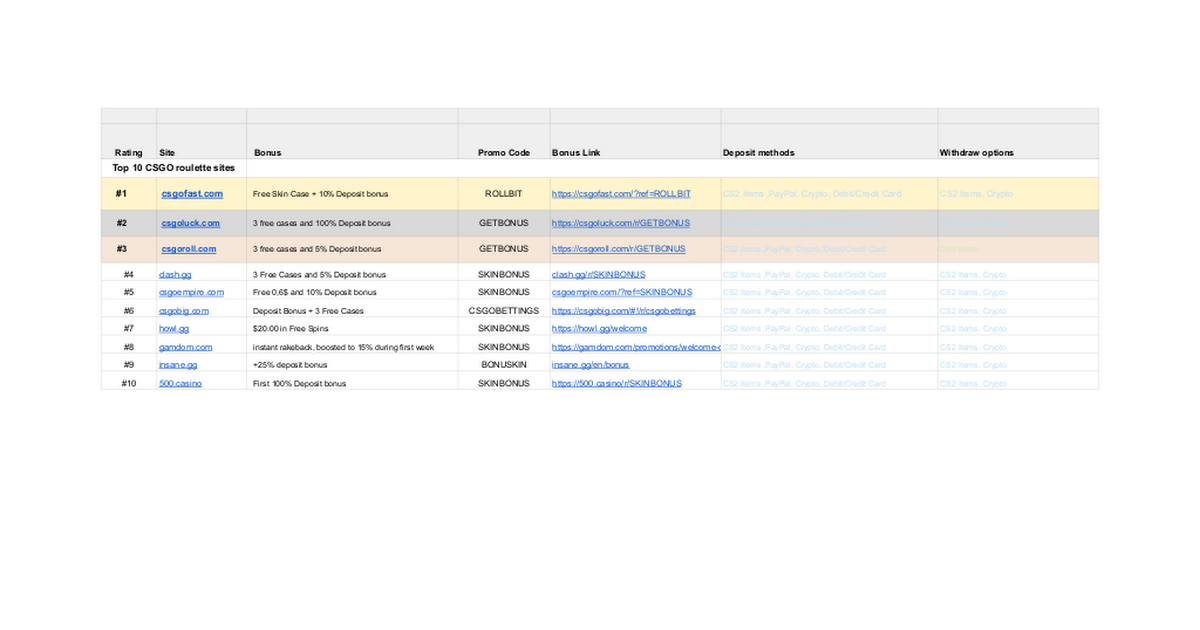1200x630 pixels.
Task: Select the ROLLBIT promo code cell
Action: click(504, 194)
